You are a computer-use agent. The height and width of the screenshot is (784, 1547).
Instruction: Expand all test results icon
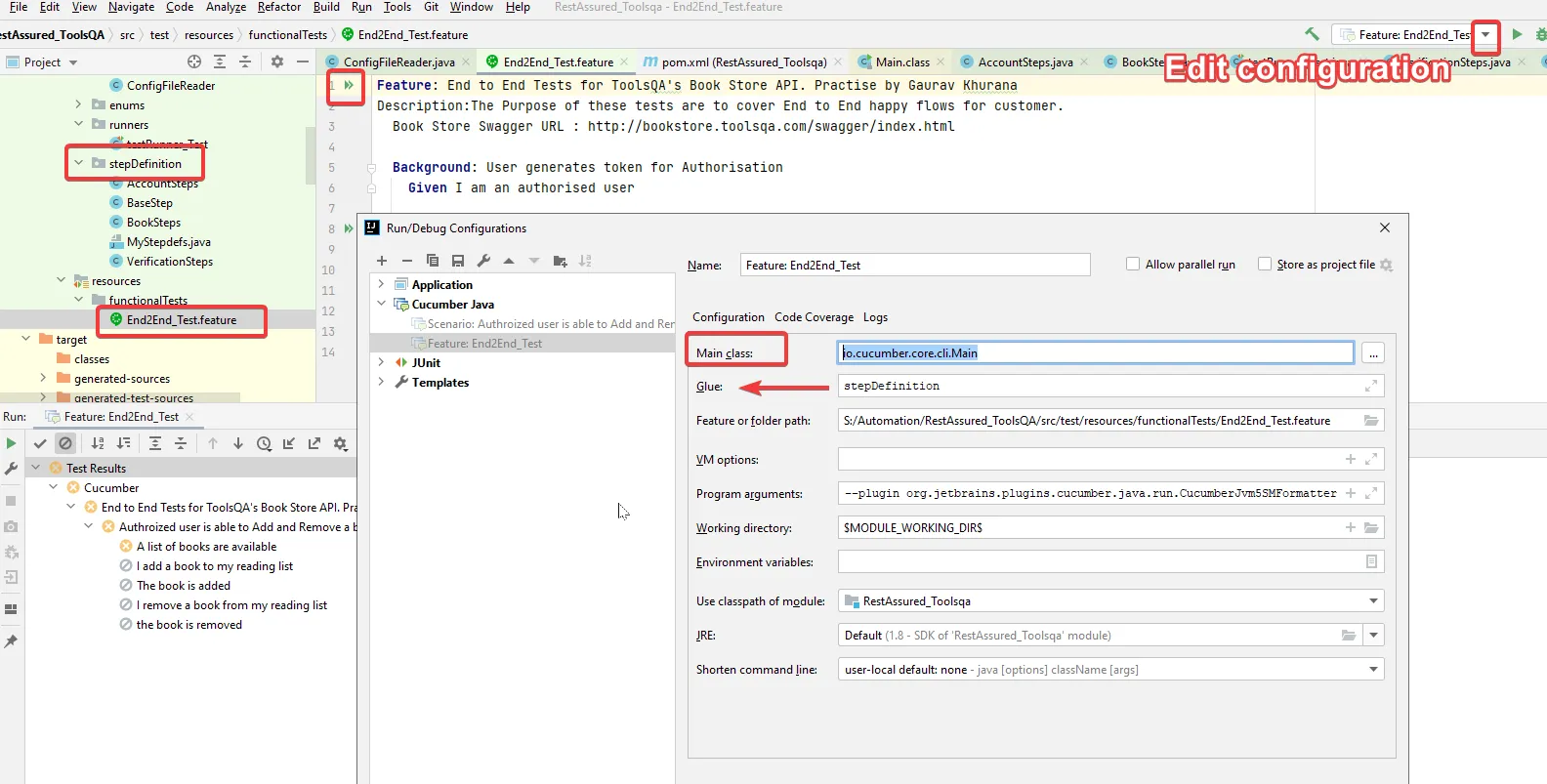click(155, 443)
